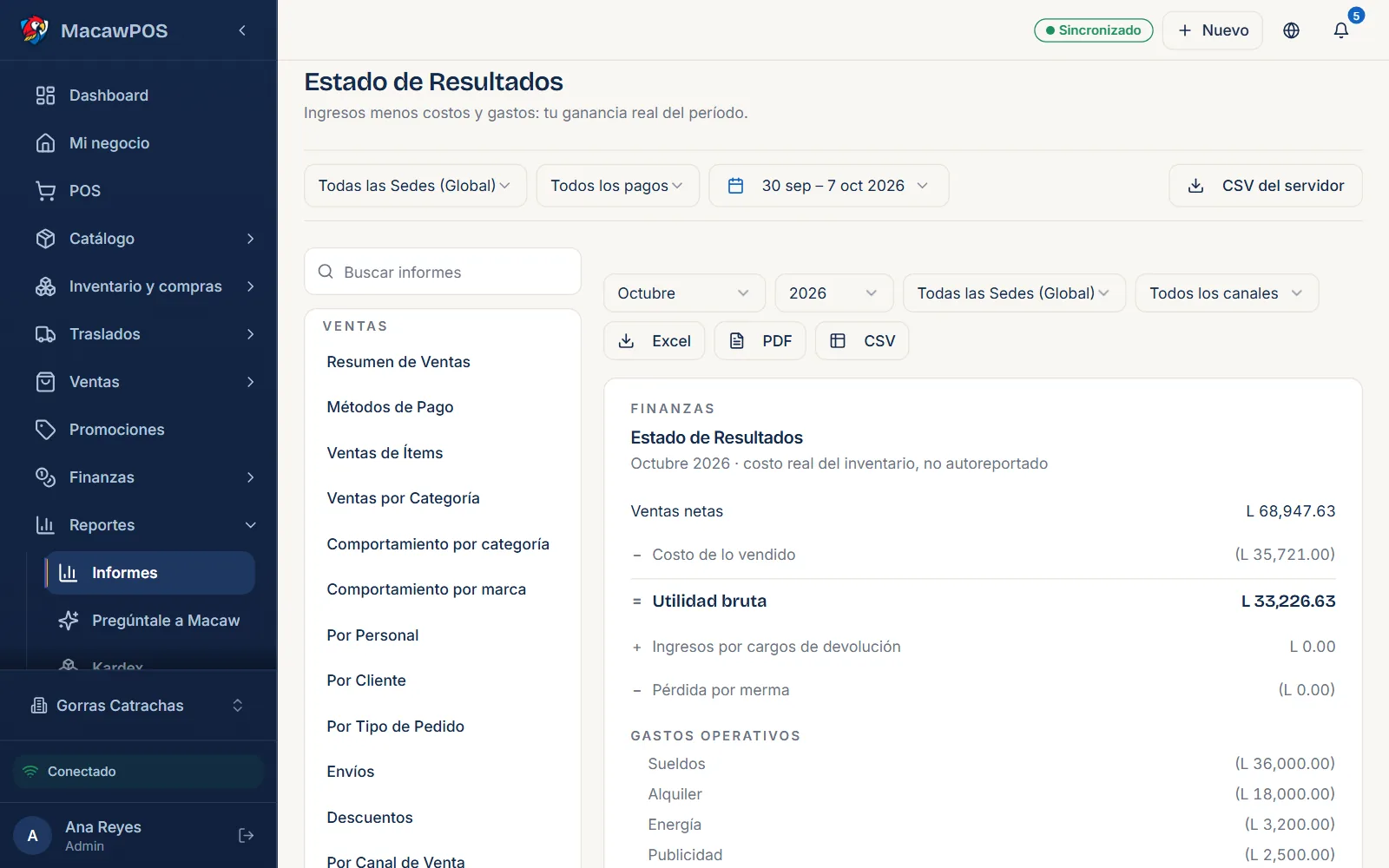
Task: Select Informes under Reportes
Action: click(149, 573)
